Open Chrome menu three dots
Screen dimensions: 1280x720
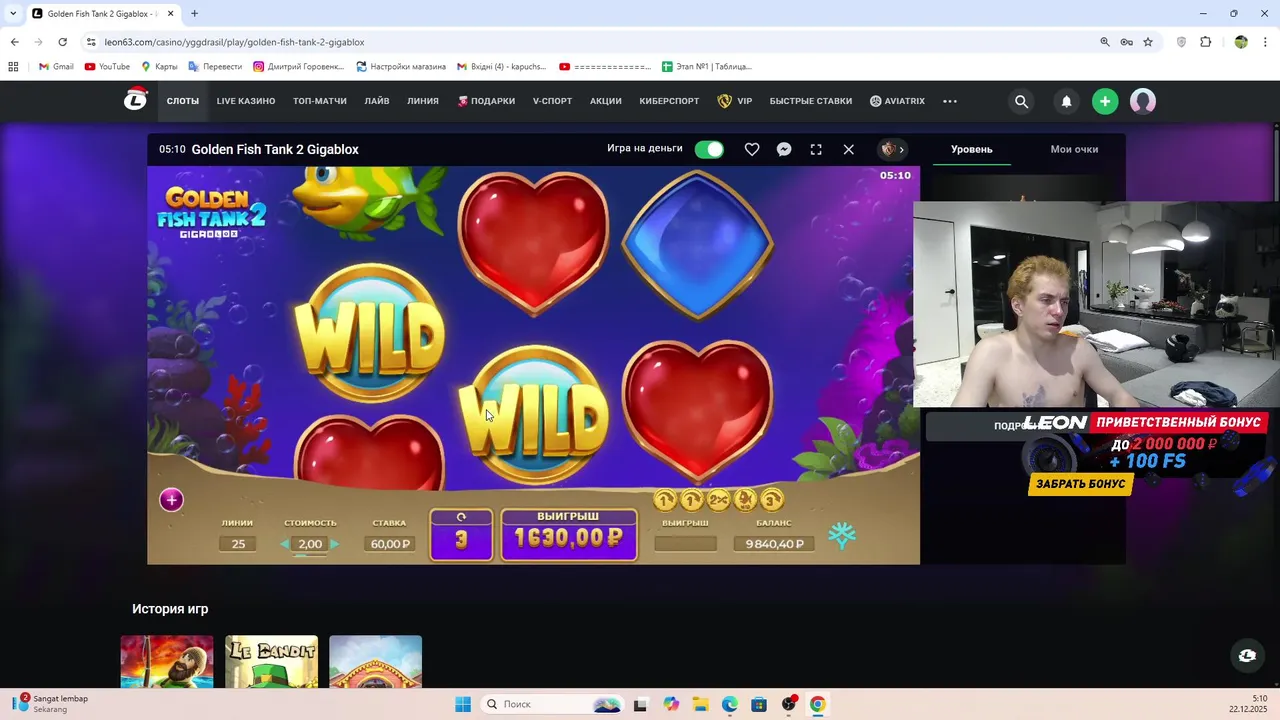[1265, 42]
